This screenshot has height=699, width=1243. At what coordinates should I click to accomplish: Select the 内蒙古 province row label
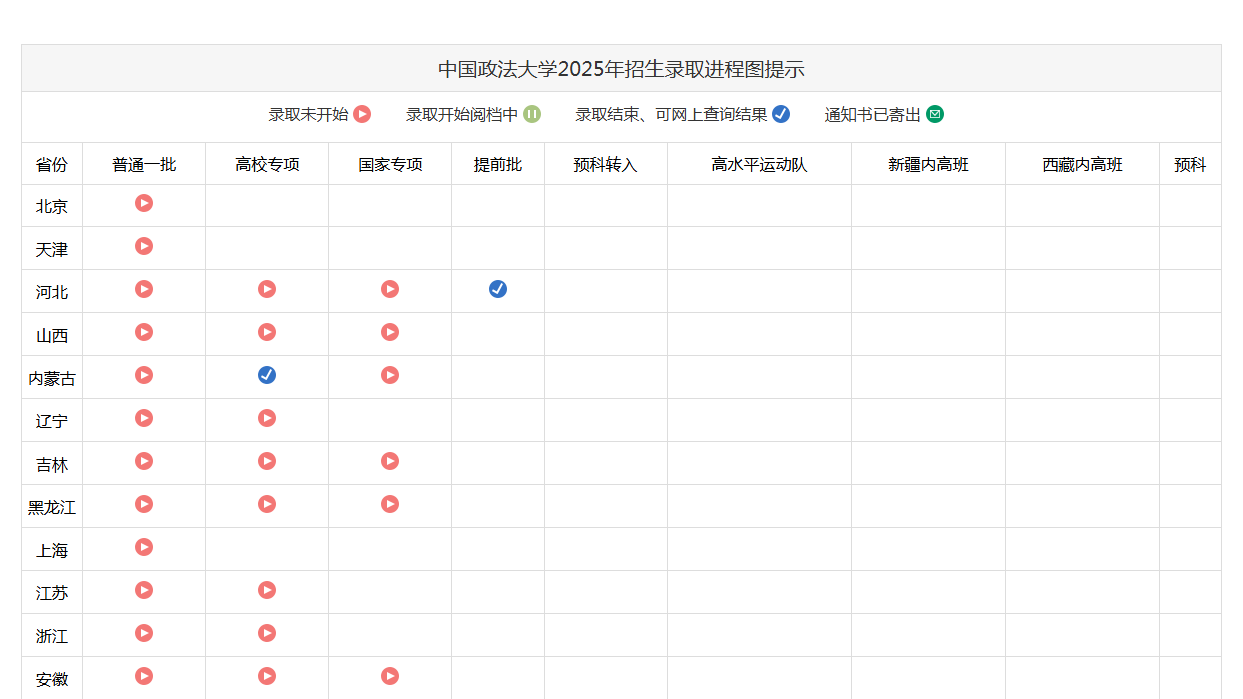(52, 379)
